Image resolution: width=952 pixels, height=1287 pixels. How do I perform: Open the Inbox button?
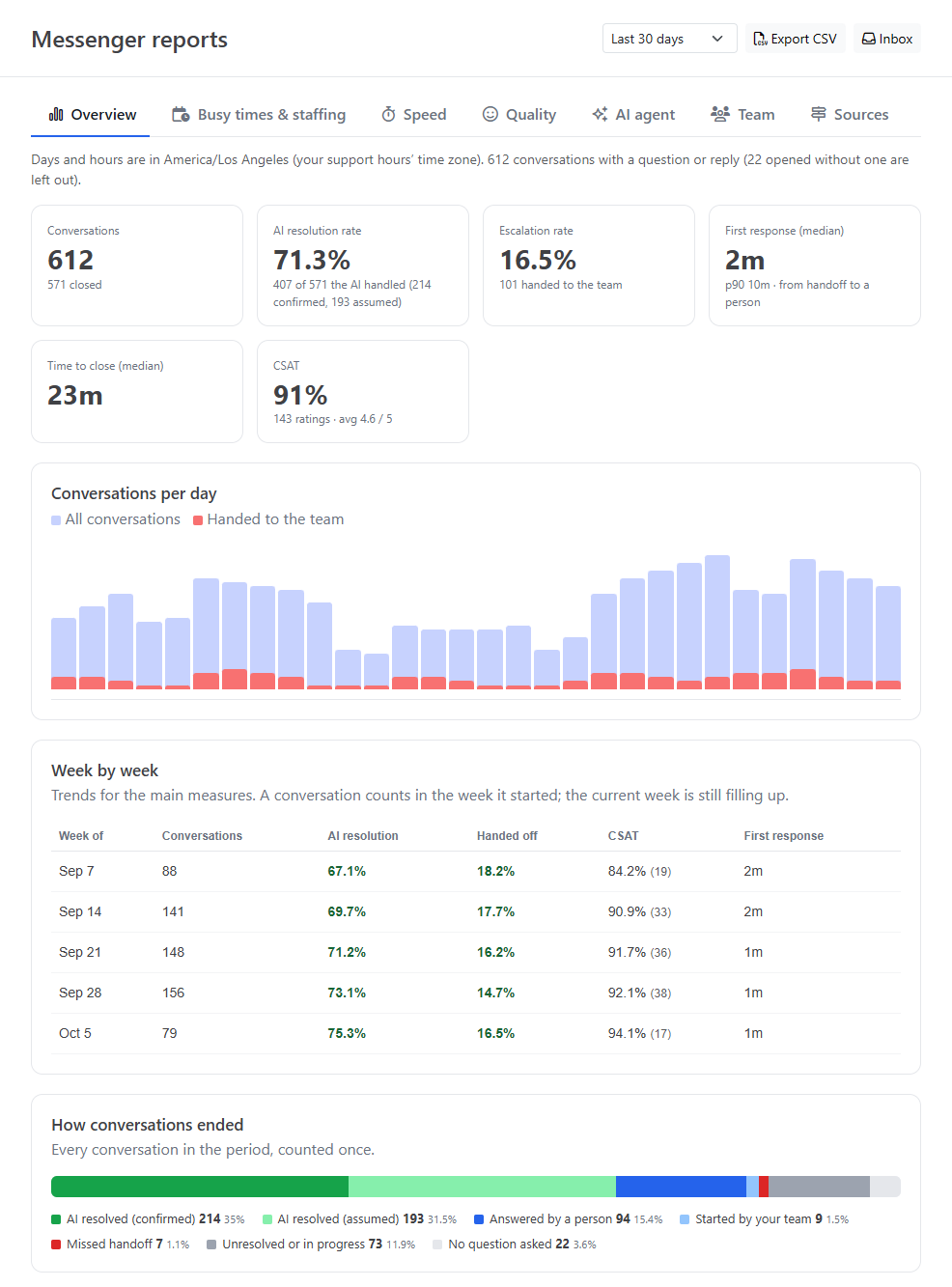point(887,39)
